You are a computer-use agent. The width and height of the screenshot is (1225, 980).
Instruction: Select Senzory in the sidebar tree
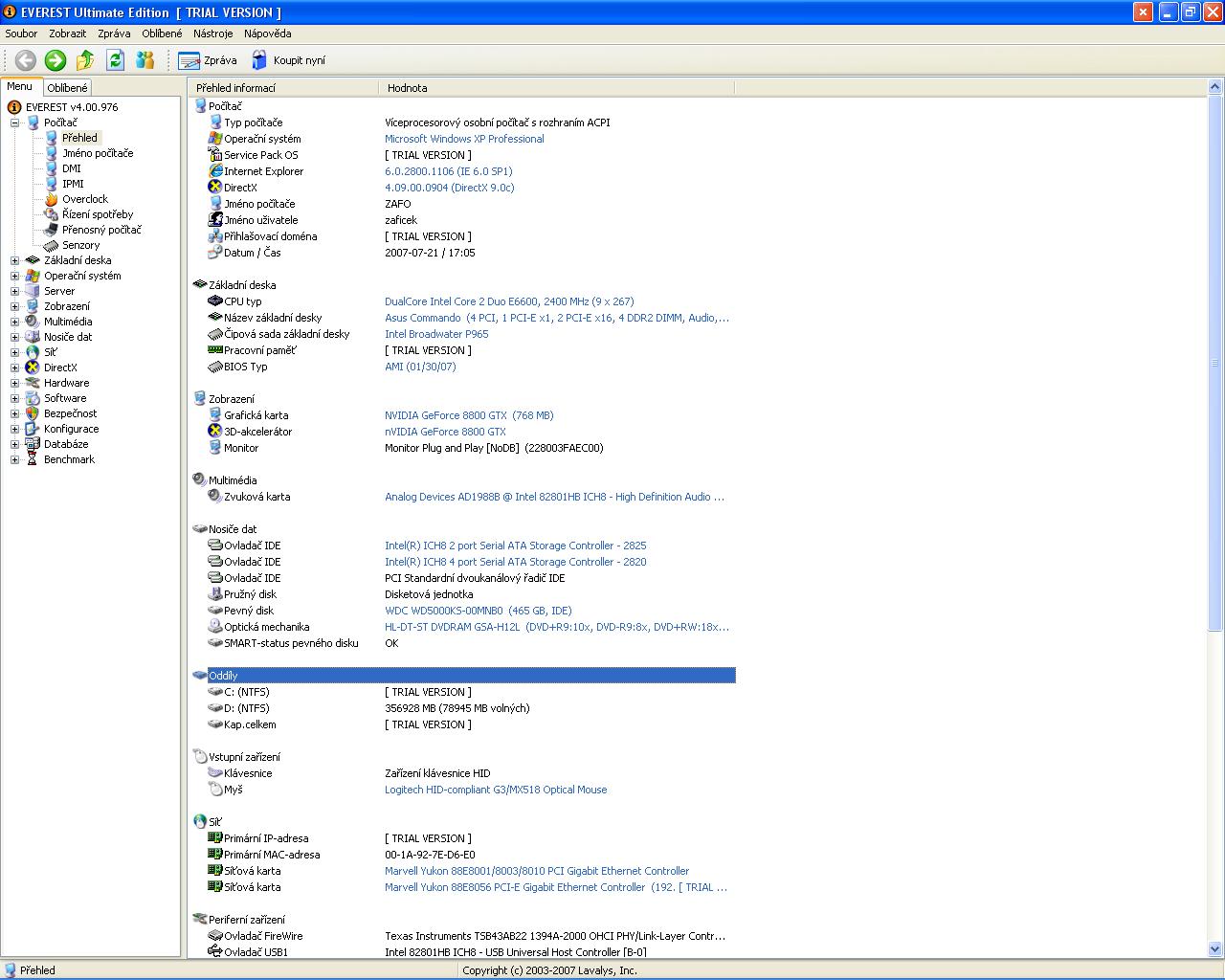coord(80,245)
